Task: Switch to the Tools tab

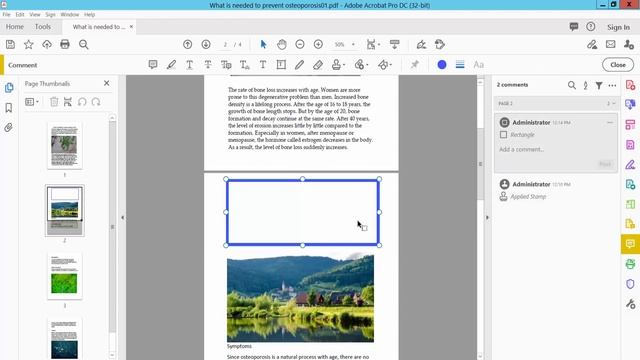Action: coord(43,27)
